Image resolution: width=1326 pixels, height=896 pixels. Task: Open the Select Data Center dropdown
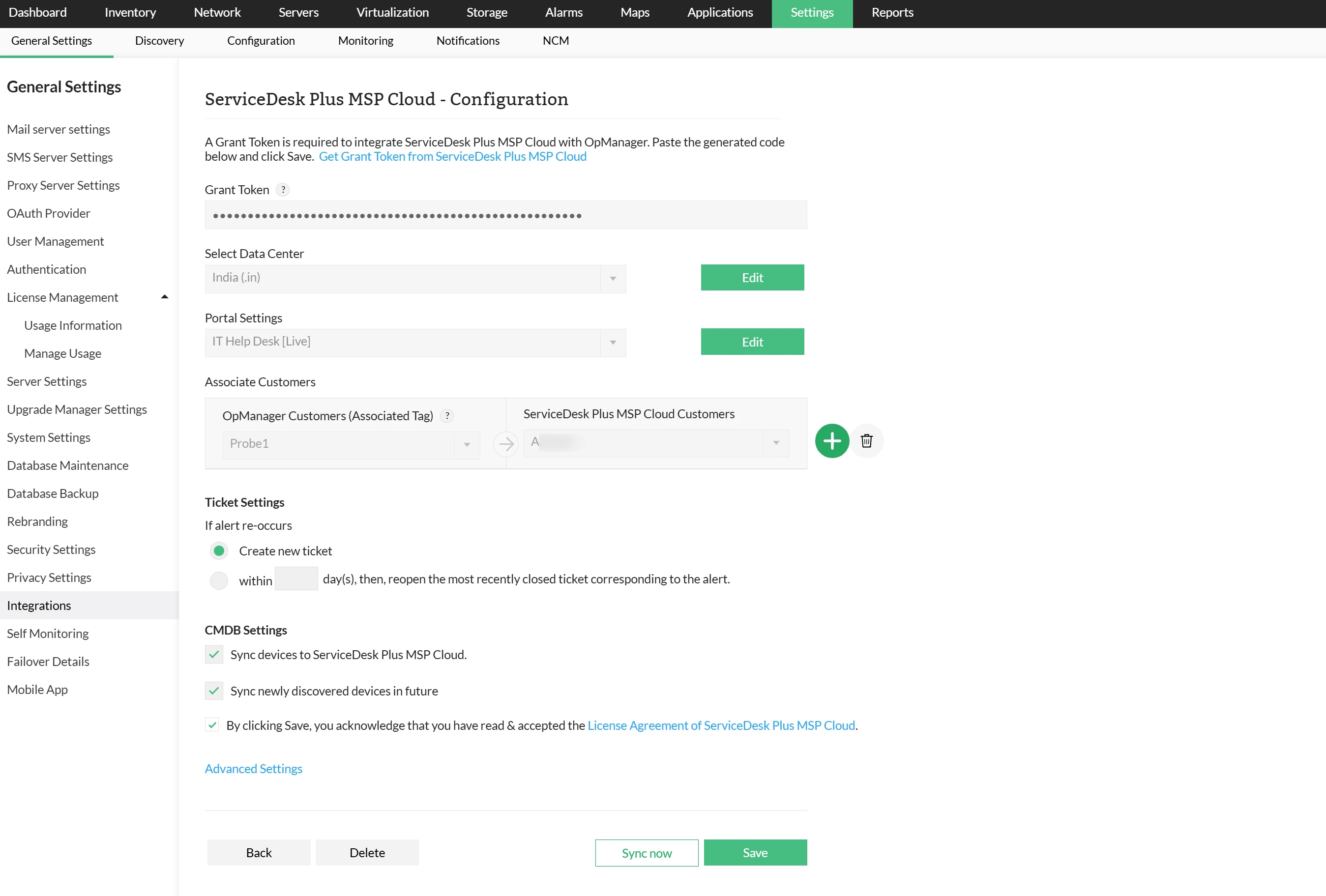pyautogui.click(x=415, y=278)
